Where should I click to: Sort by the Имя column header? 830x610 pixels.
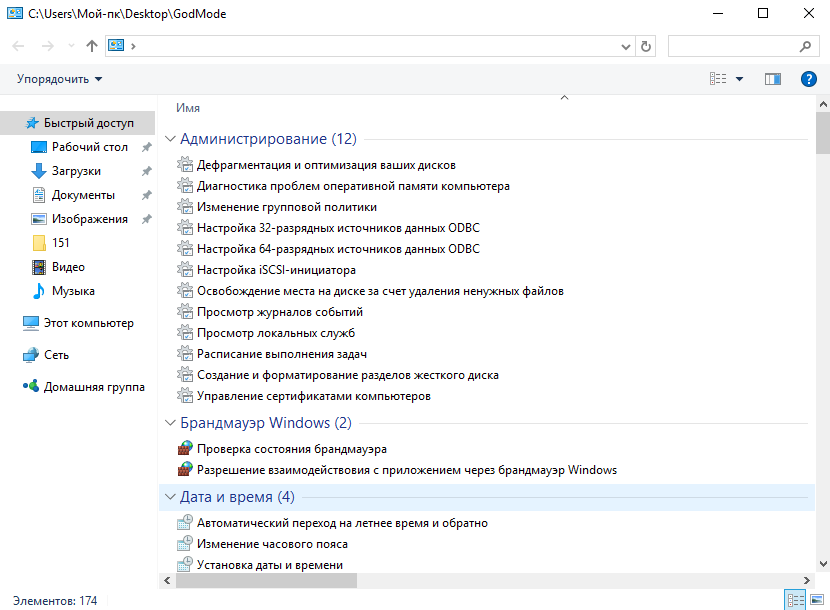[x=188, y=108]
